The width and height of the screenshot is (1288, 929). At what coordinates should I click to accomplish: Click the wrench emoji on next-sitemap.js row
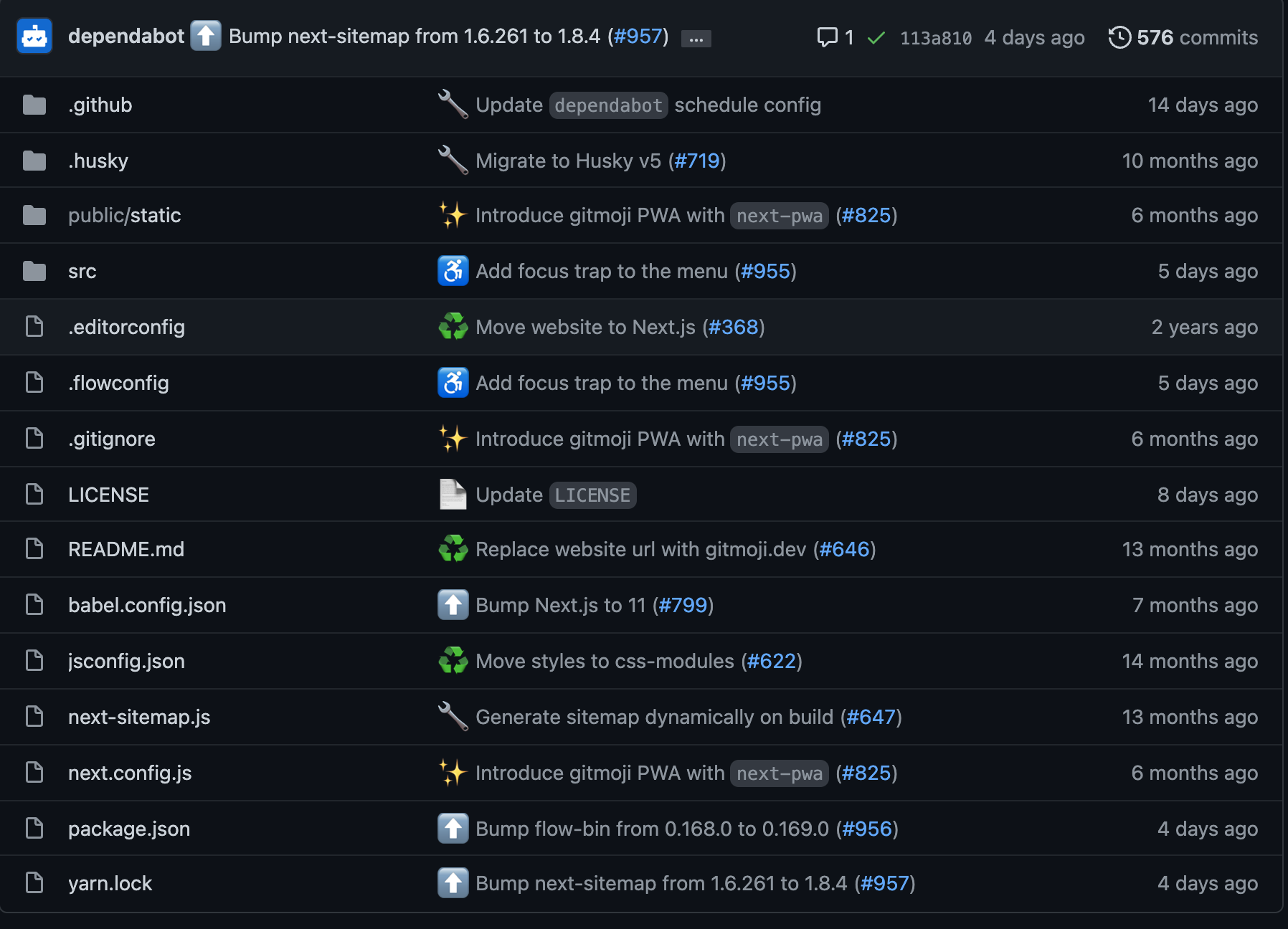[x=453, y=717]
